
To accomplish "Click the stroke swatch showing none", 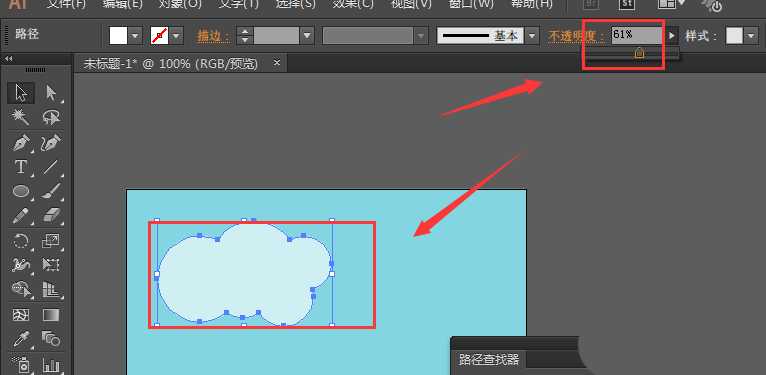I will (160, 35).
